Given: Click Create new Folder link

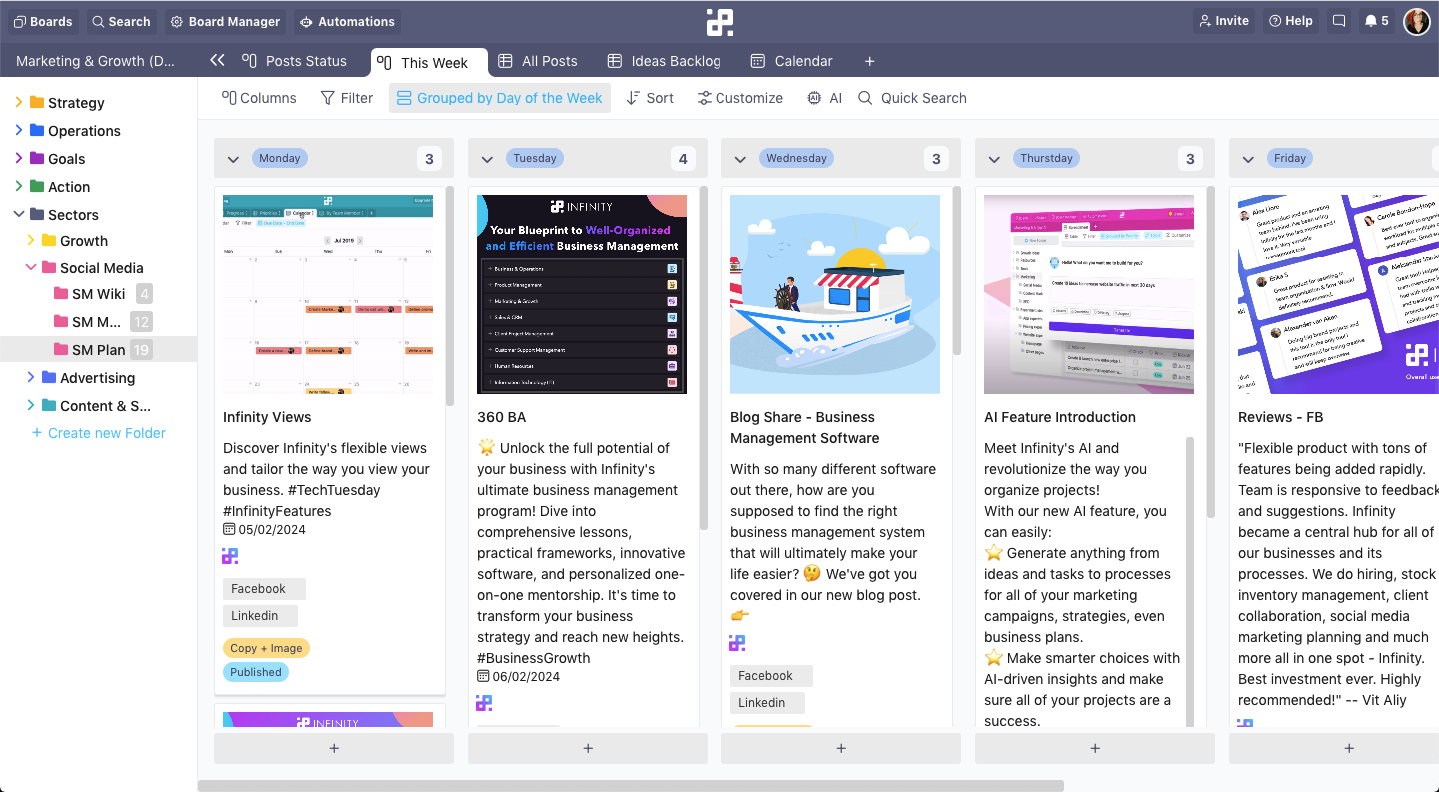Looking at the screenshot, I should click(98, 433).
